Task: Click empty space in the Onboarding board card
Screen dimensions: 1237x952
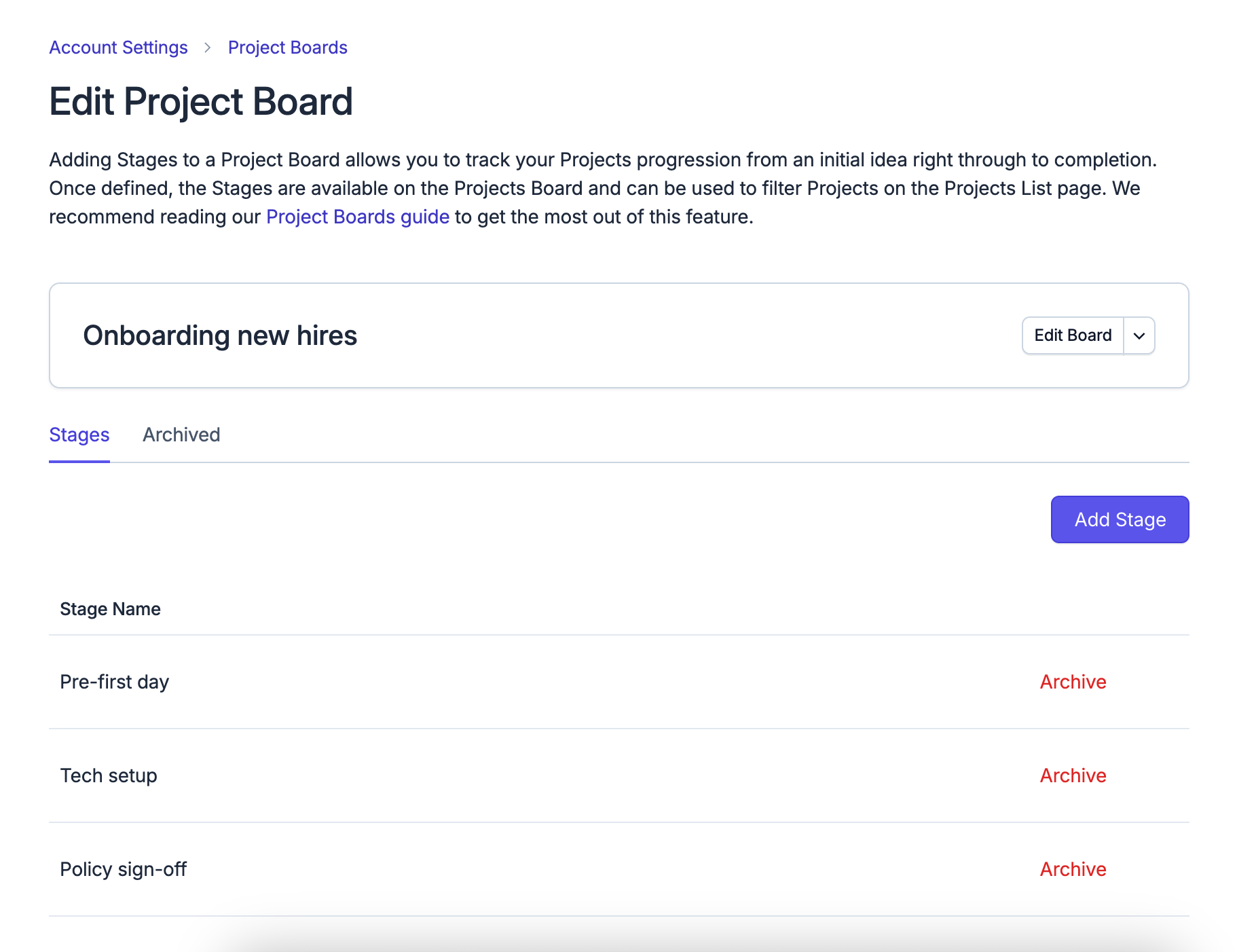Action: [x=679, y=335]
